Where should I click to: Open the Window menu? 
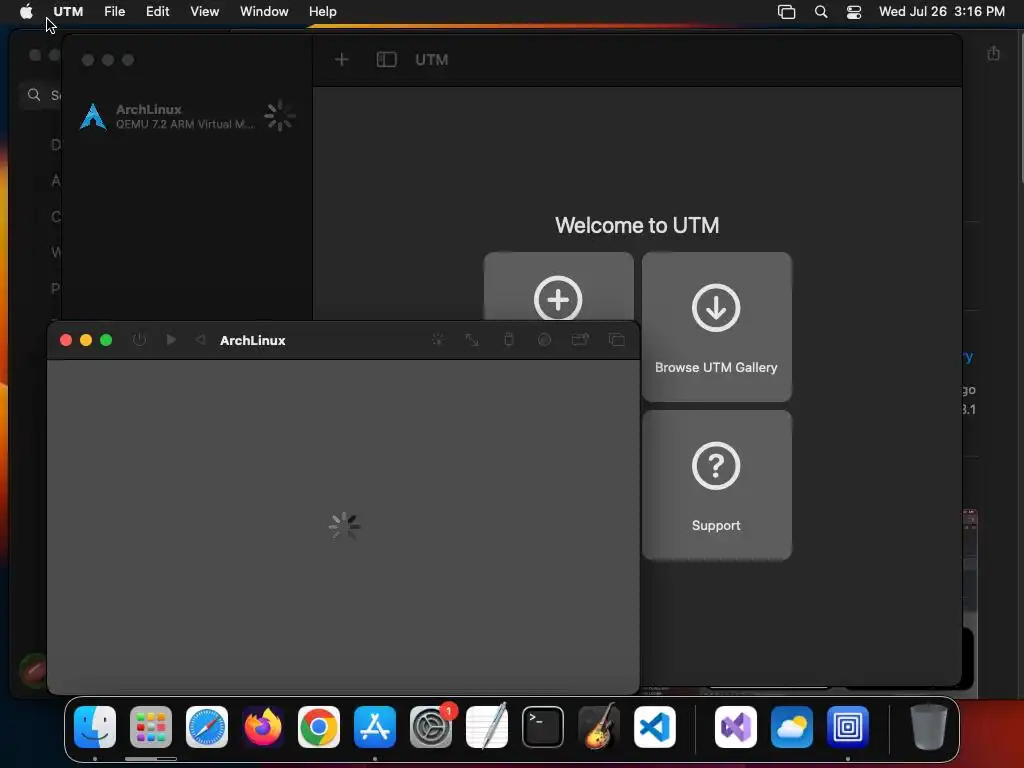click(264, 12)
